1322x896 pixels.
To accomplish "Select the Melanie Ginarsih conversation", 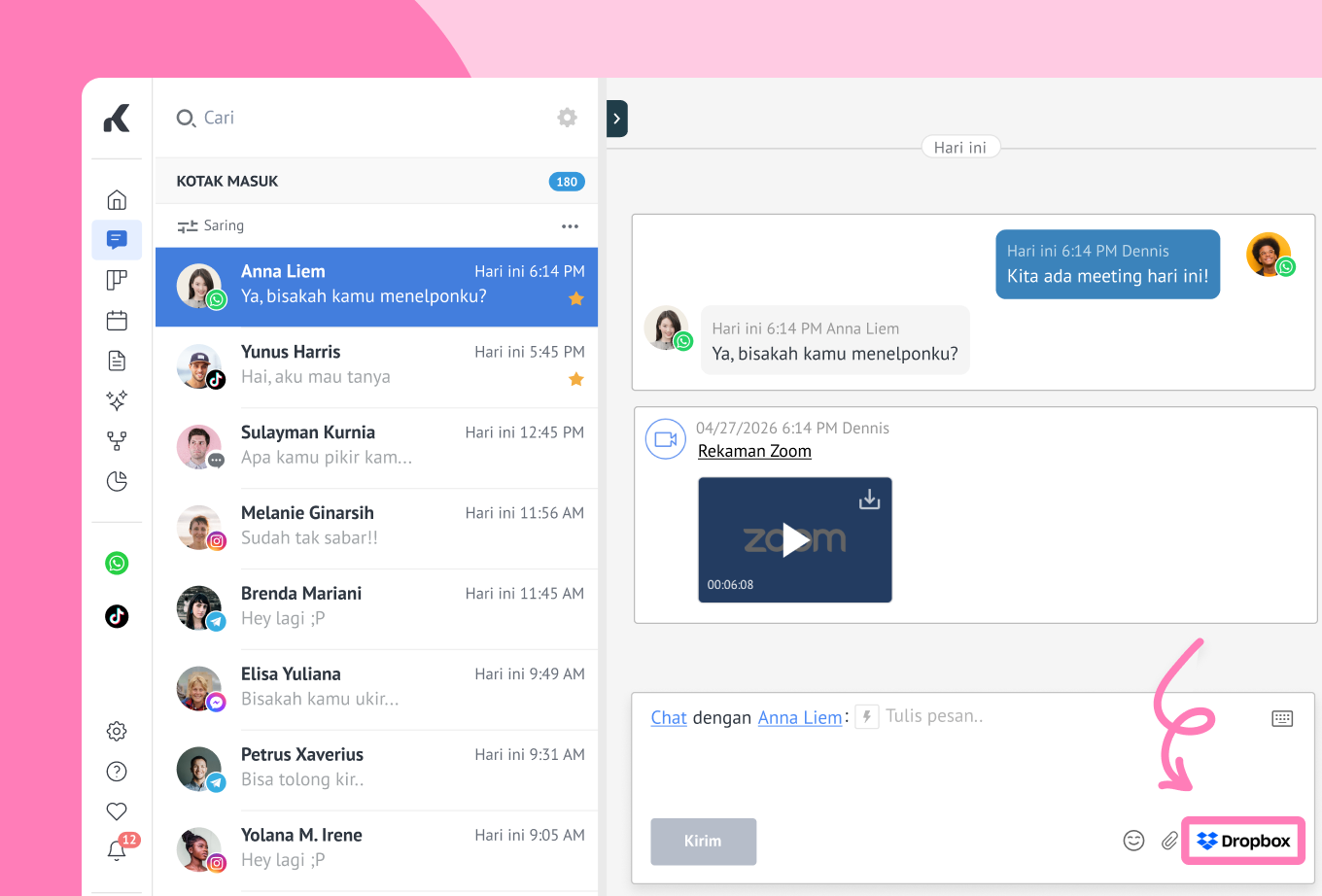I will (376, 526).
